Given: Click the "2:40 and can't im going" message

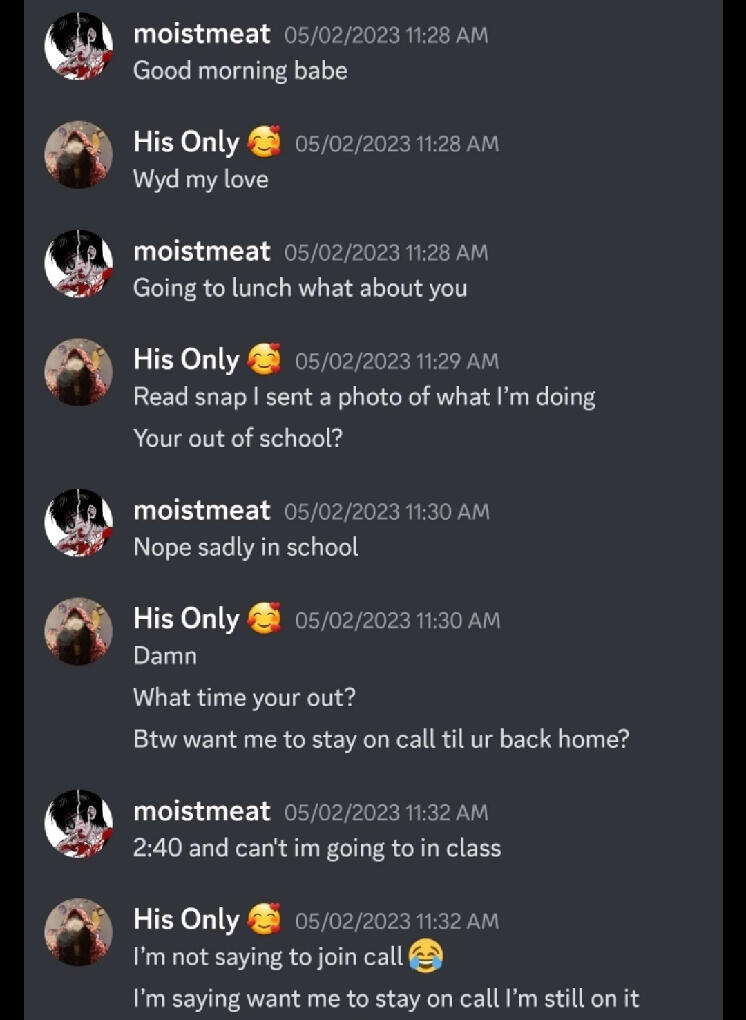Looking at the screenshot, I should 317,848.
